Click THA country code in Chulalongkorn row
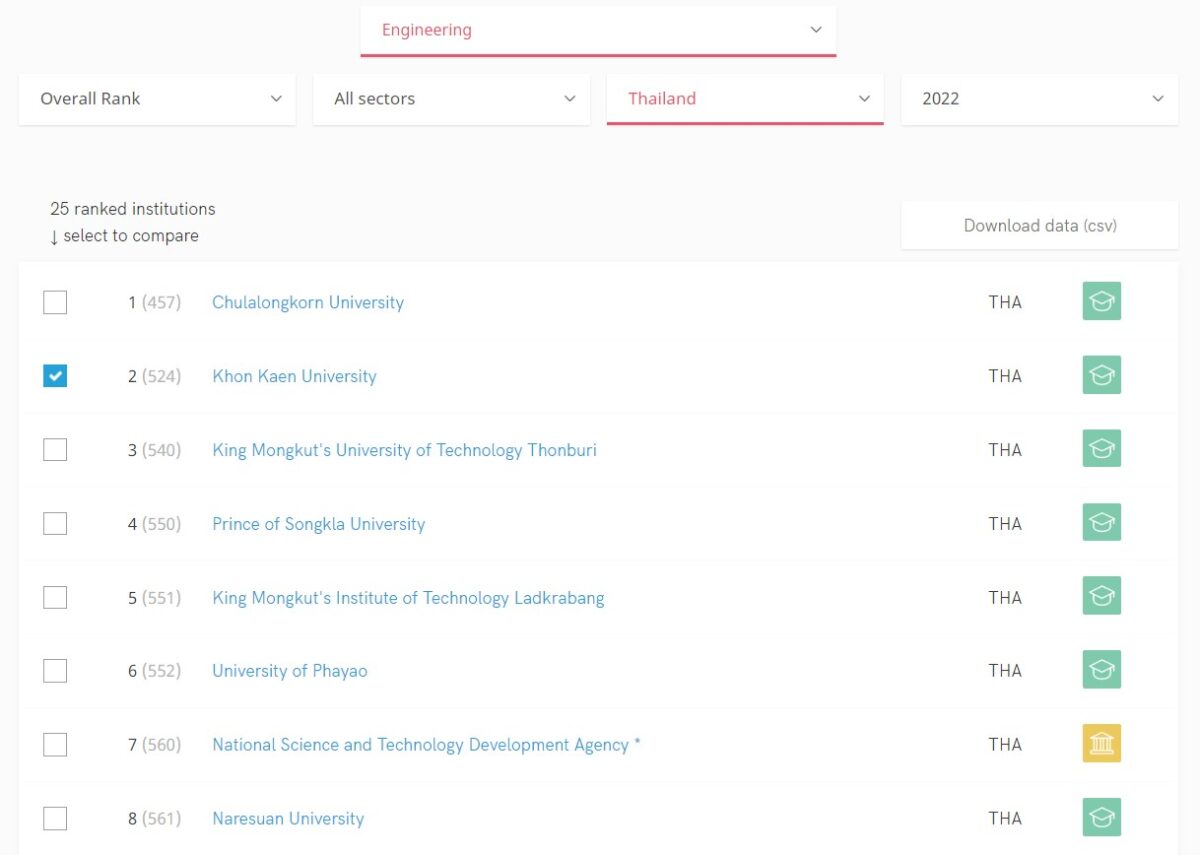This screenshot has height=855, width=1200. [1005, 302]
